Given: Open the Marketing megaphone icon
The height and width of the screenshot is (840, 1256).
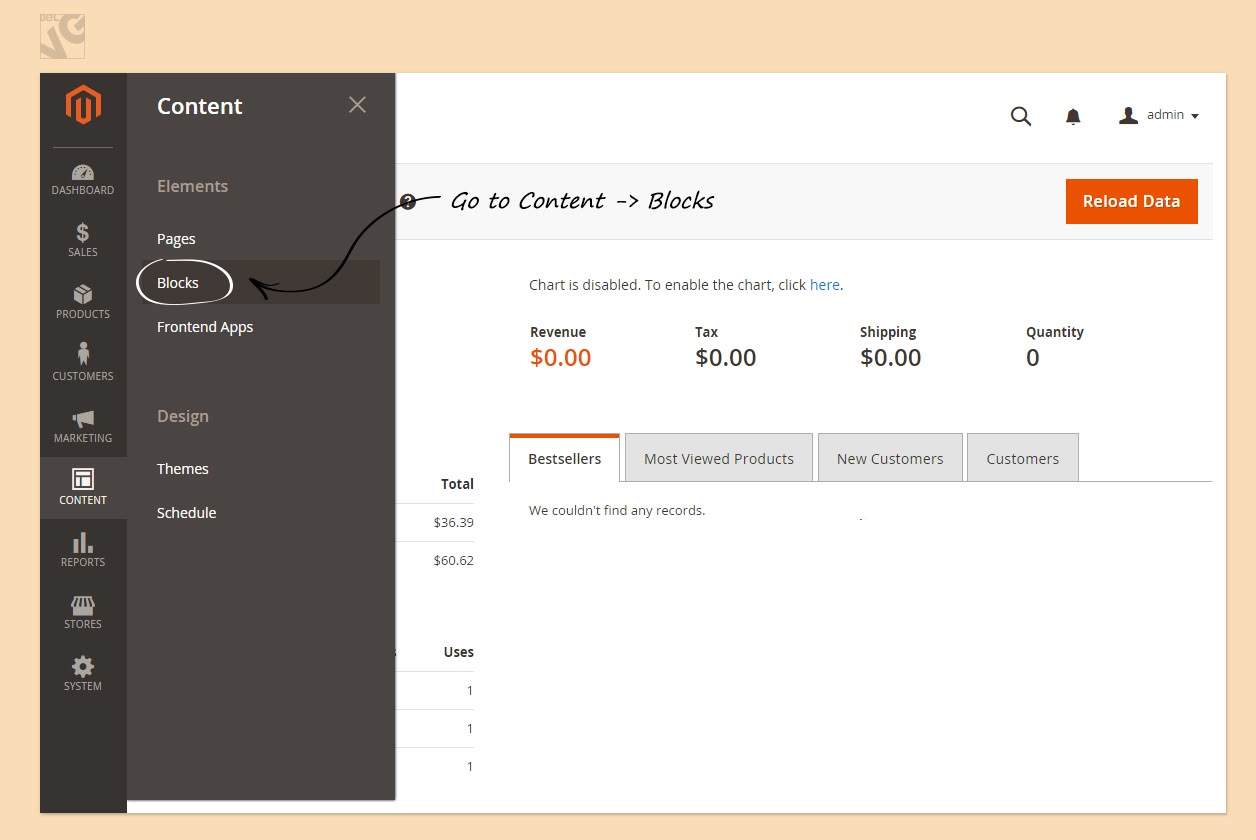Looking at the screenshot, I should pos(83,426).
